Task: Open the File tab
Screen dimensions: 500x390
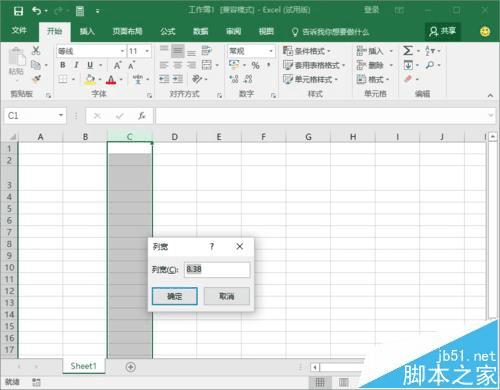Action: pyautogui.click(x=19, y=31)
